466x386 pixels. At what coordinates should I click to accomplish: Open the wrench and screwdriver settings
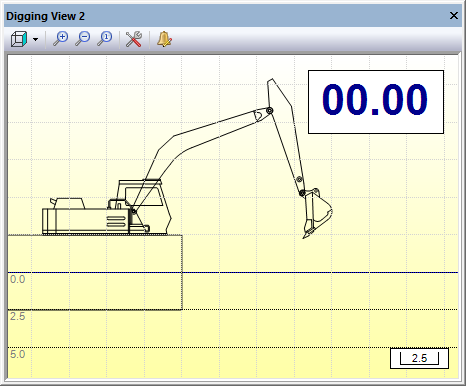[x=134, y=39]
